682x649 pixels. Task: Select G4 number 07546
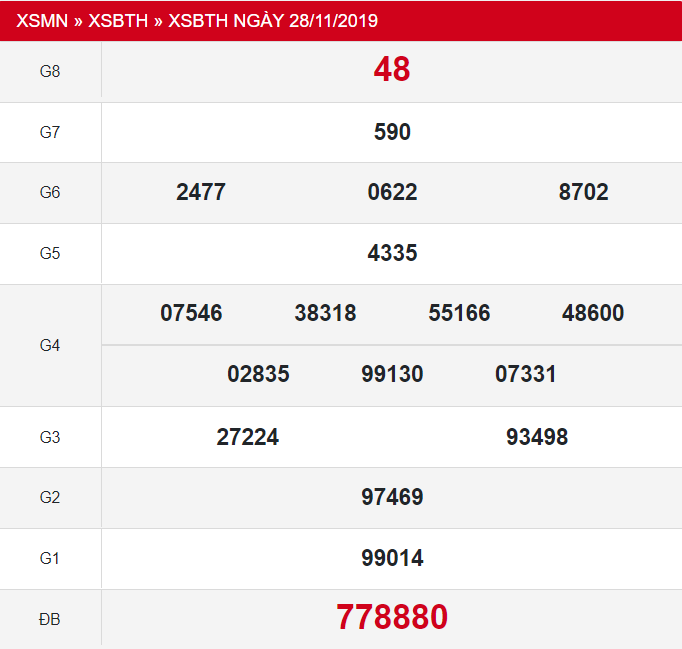coord(191,313)
